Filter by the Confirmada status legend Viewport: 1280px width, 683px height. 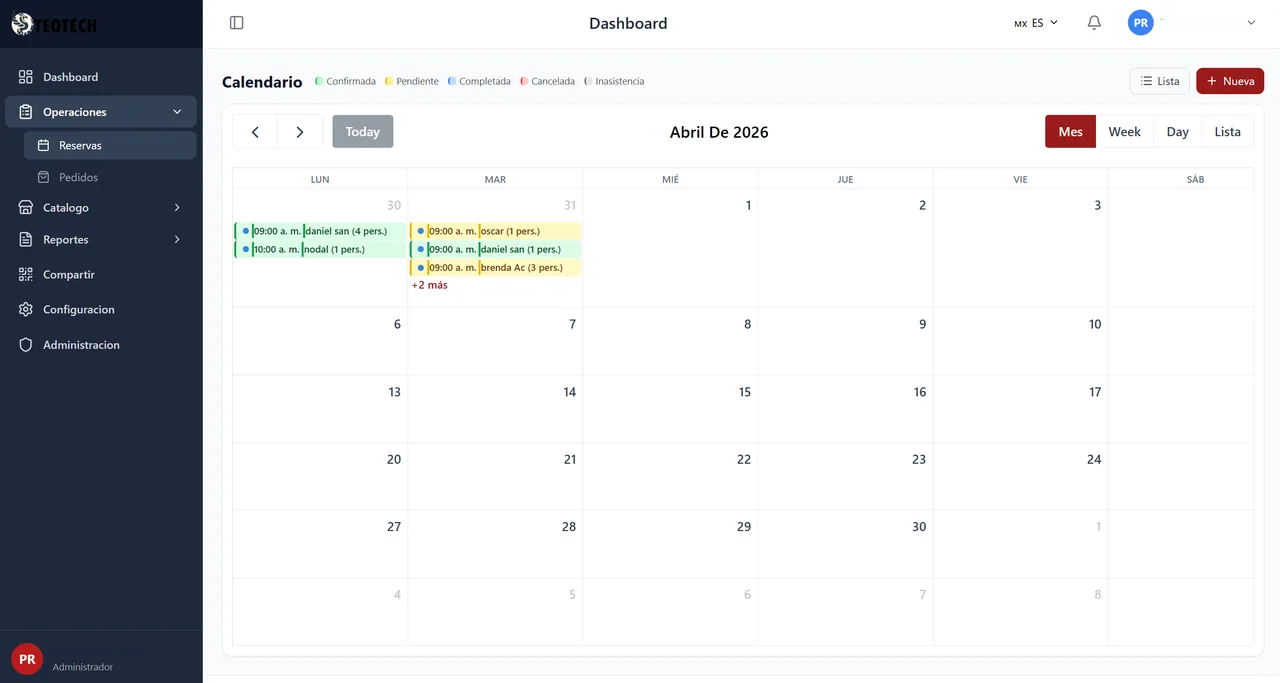point(345,81)
